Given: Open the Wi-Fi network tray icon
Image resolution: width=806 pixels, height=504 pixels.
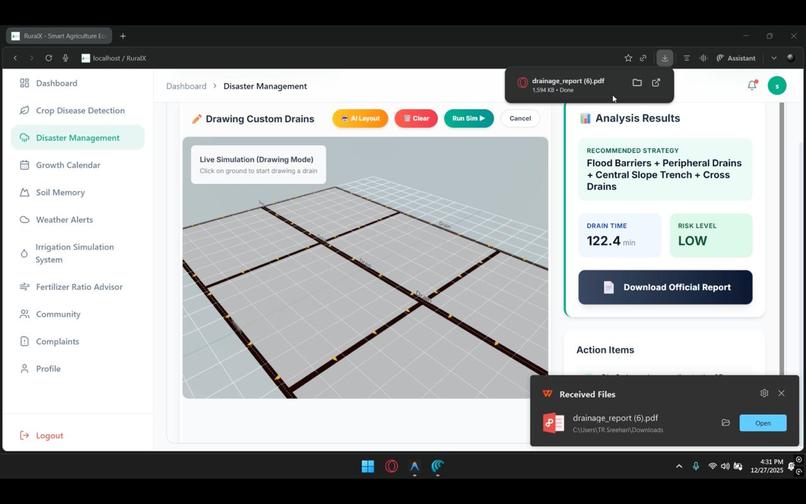Looking at the screenshot, I should point(712,466).
